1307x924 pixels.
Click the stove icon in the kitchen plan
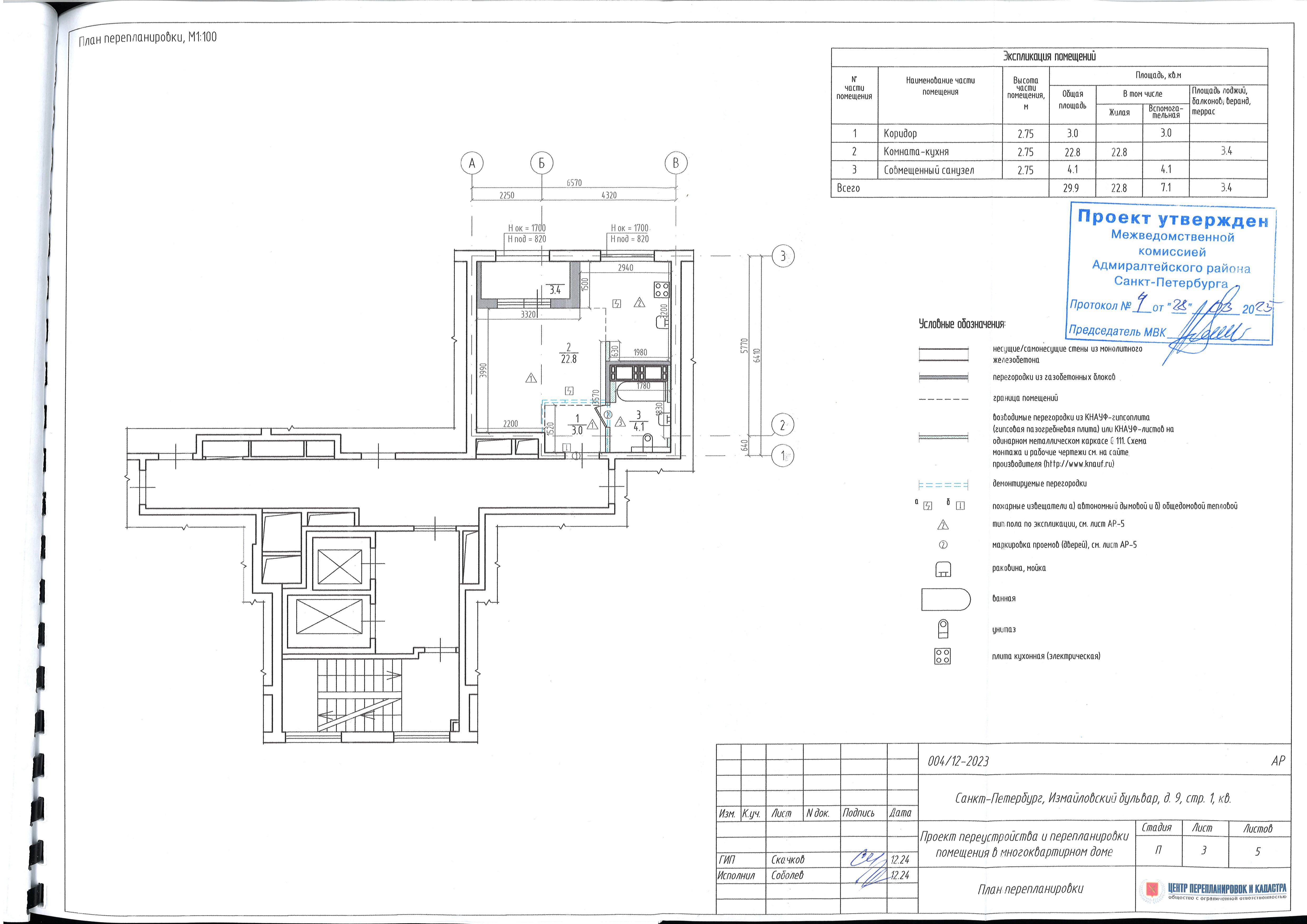[x=661, y=290]
